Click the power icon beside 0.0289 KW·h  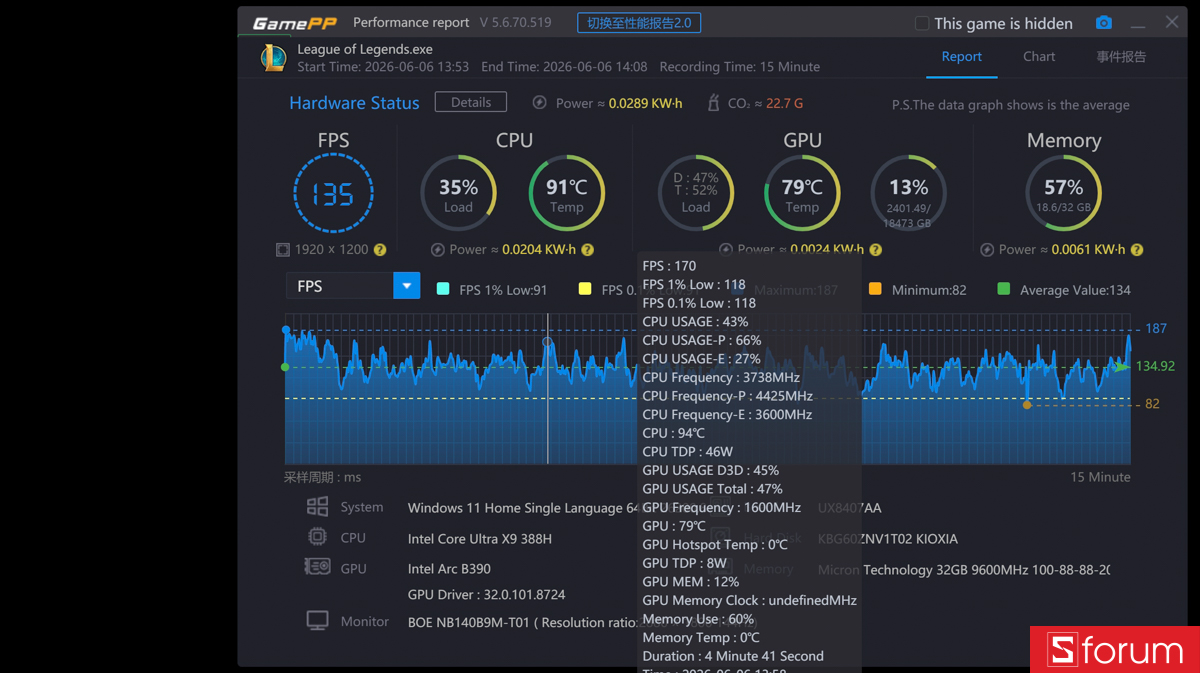540,102
